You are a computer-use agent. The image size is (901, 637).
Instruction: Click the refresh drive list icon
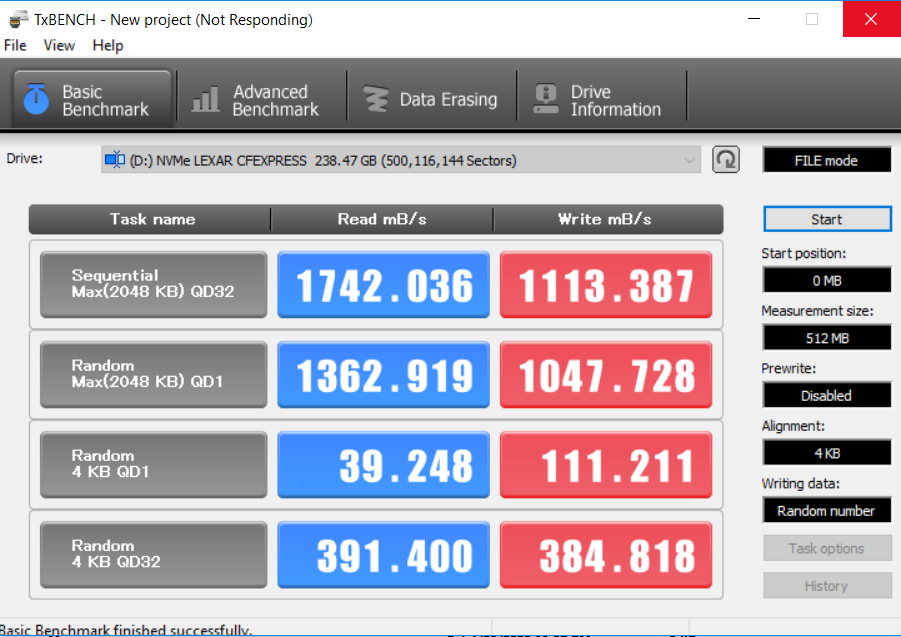(726, 160)
